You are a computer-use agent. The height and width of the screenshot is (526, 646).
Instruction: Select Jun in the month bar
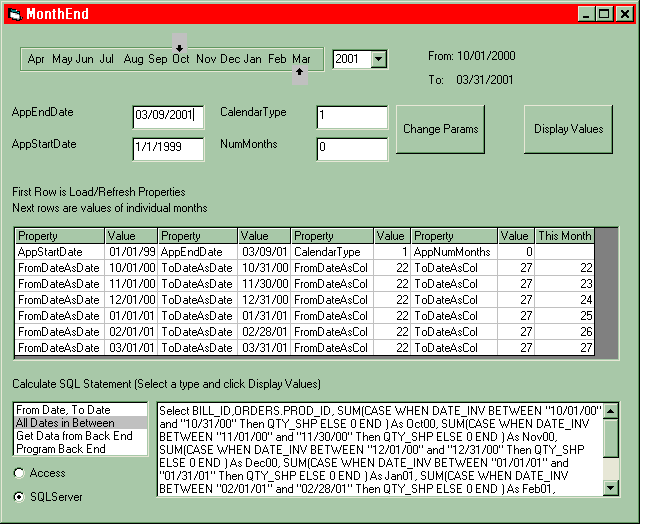click(x=84, y=59)
